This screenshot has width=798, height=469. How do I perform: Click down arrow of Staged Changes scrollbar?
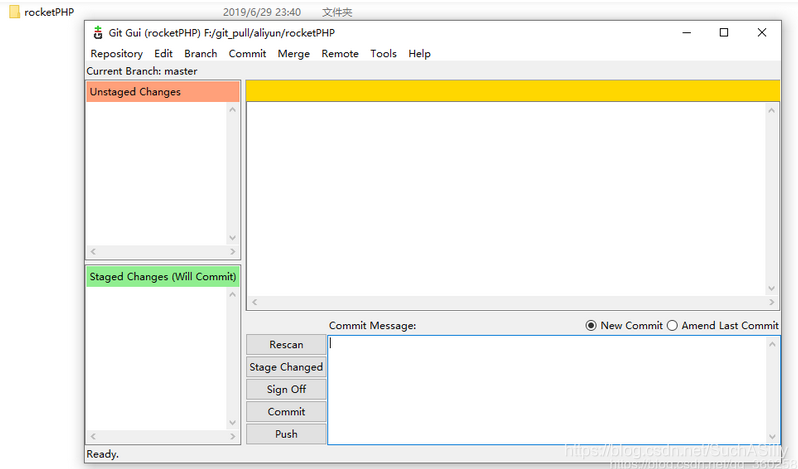[x=233, y=423]
